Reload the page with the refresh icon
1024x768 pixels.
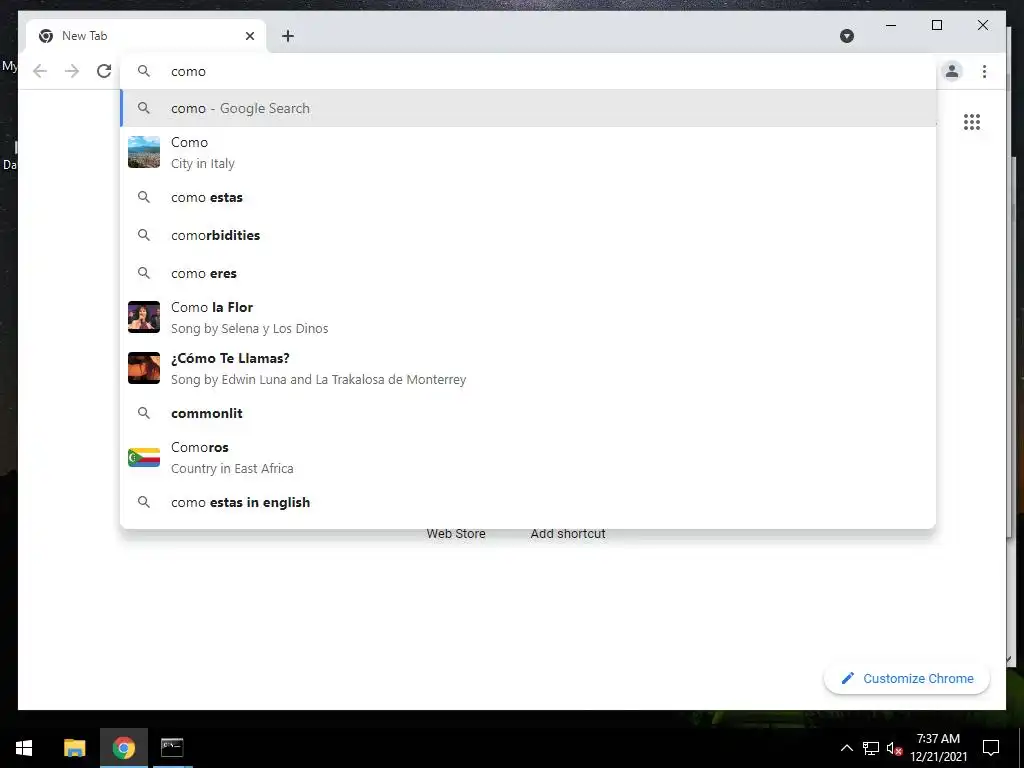104,71
